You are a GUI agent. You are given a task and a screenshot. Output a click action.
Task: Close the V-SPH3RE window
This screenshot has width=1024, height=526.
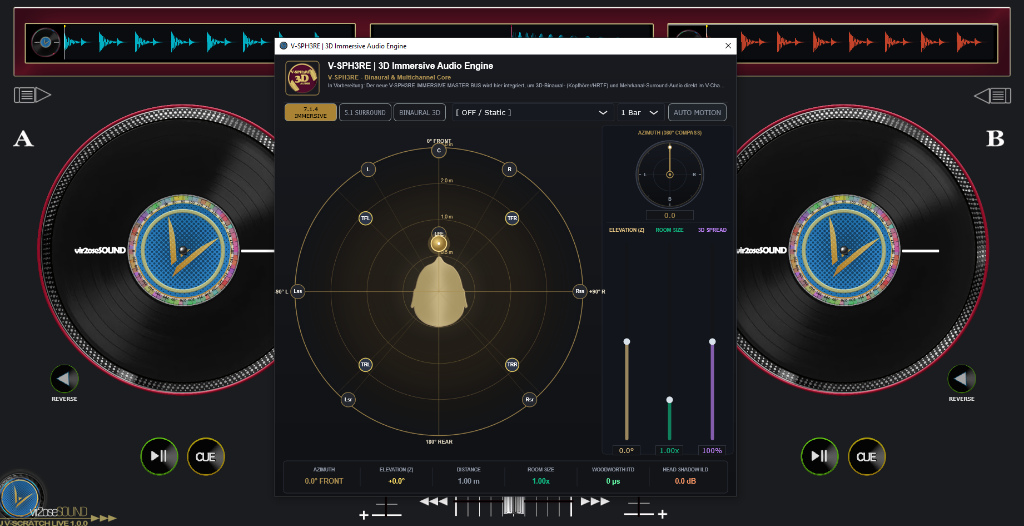tap(728, 46)
